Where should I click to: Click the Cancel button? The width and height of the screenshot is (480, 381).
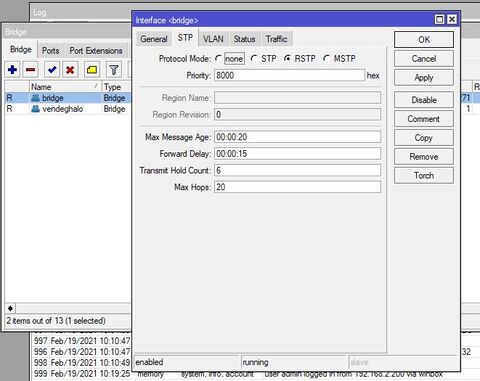[x=424, y=59]
